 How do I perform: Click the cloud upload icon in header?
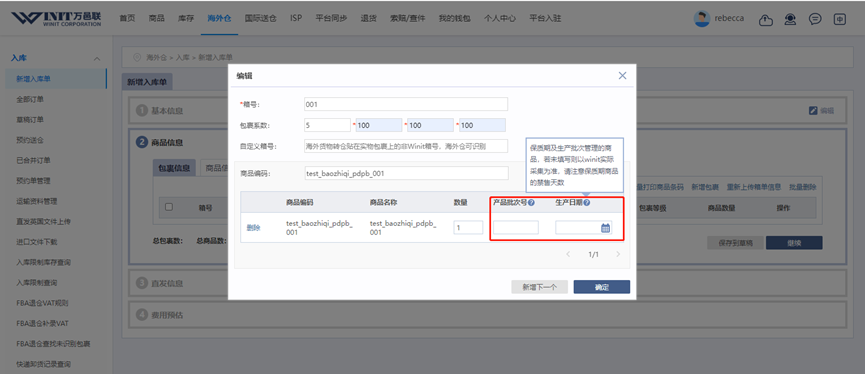click(x=766, y=19)
